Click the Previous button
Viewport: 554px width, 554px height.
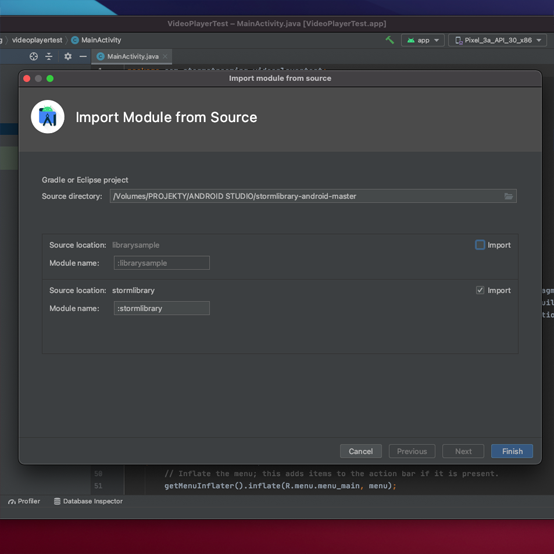click(x=412, y=451)
